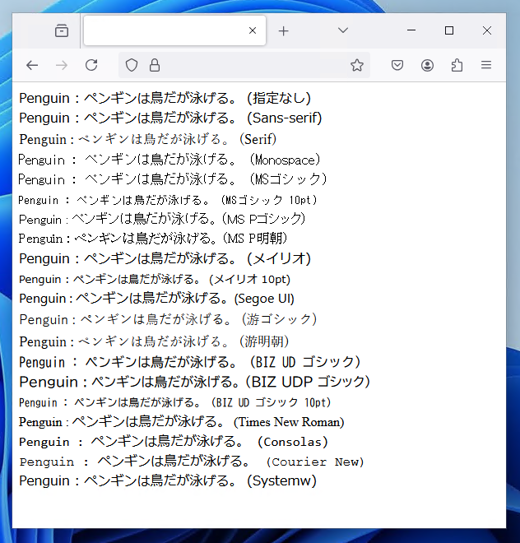Viewport: 520px width, 543px height.
Task: Click the line labeled (游ゴシック)
Action: click(x=168, y=319)
